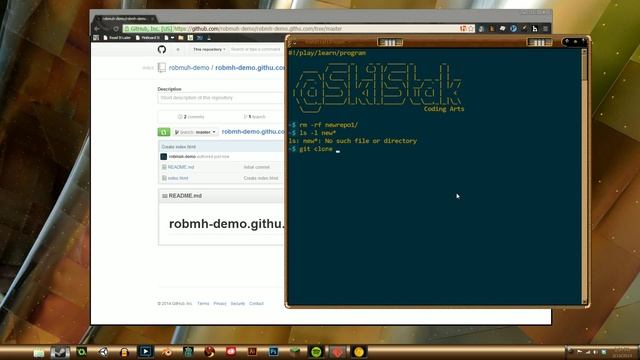Open the Adobe Illustrator taskbar icon
Image resolution: width=640 pixels, height=360 pixels.
tap(252, 352)
